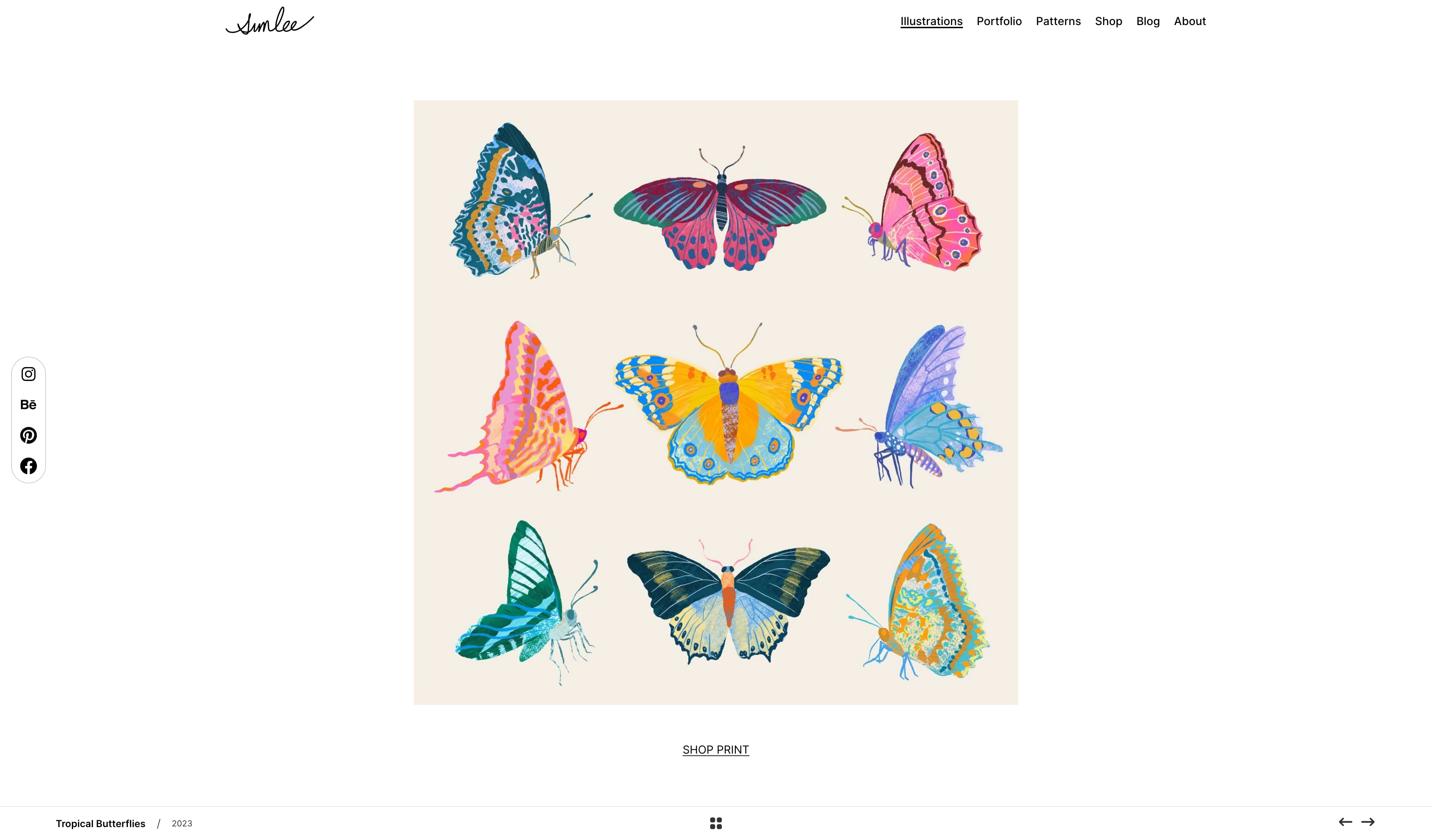
Task: Click the yellow center butterfly in artwork
Action: coord(729,404)
